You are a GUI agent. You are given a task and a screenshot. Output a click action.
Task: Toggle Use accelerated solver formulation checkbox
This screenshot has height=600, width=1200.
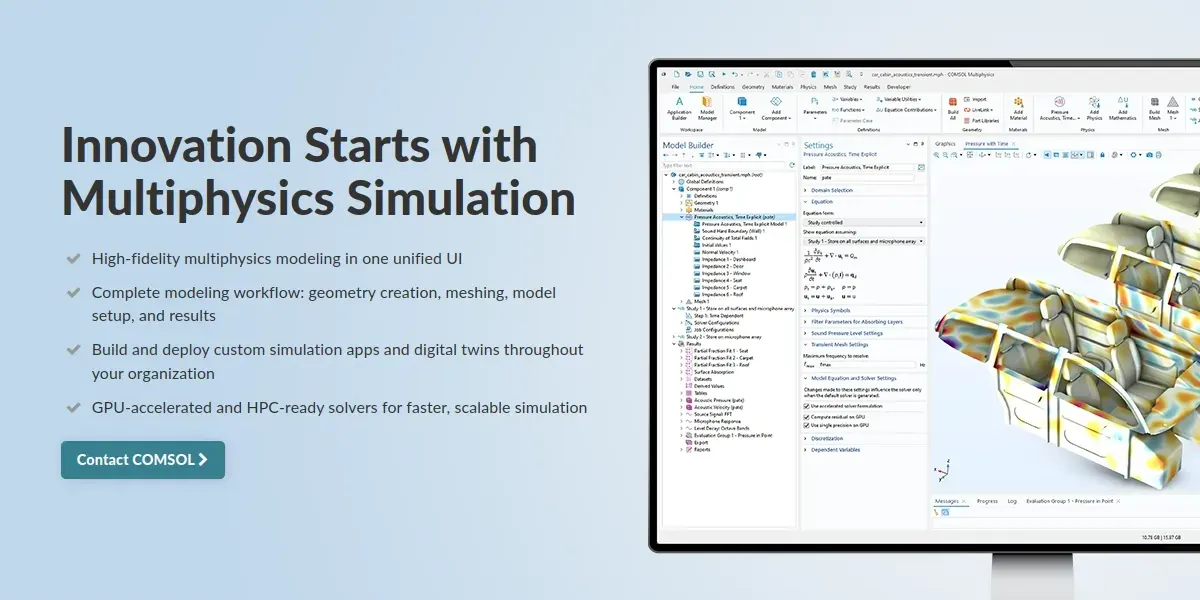coord(806,406)
